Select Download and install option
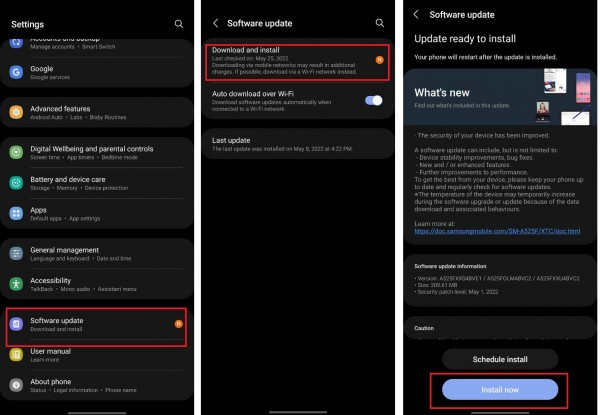Screen dimensions: 600x415 pyautogui.click(x=297, y=61)
